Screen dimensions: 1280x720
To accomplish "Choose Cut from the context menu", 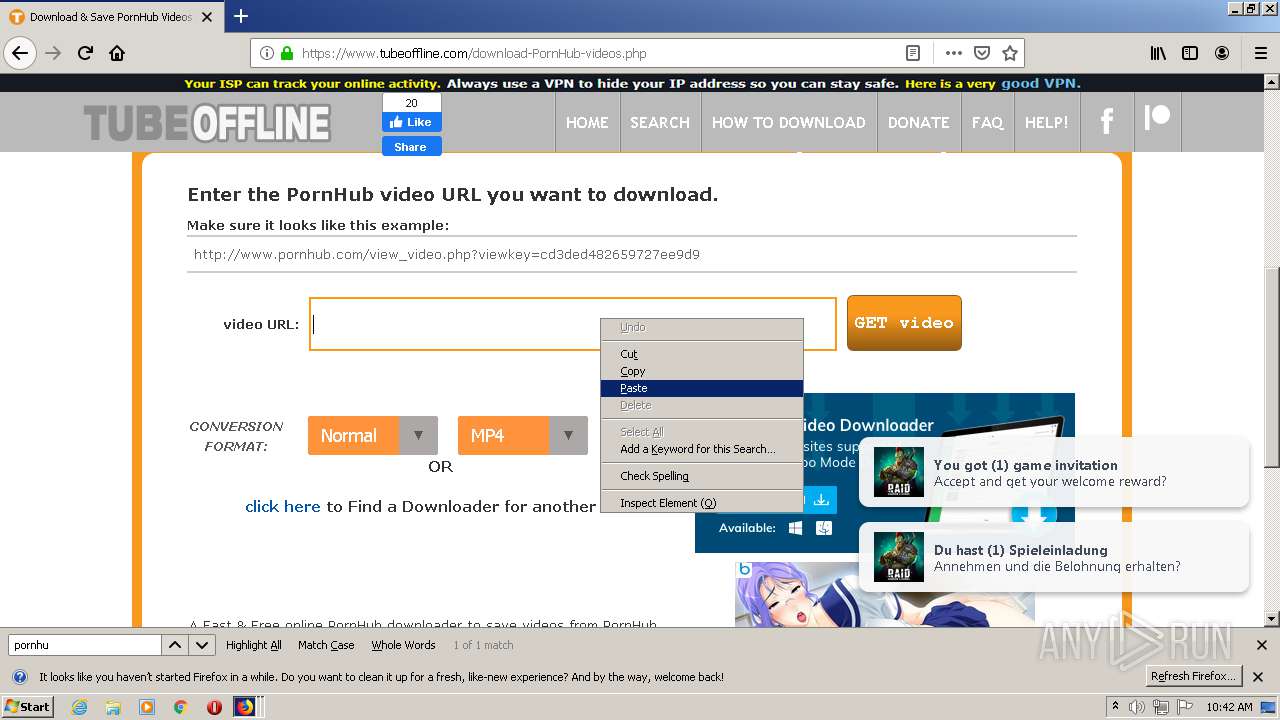I will pos(702,354).
